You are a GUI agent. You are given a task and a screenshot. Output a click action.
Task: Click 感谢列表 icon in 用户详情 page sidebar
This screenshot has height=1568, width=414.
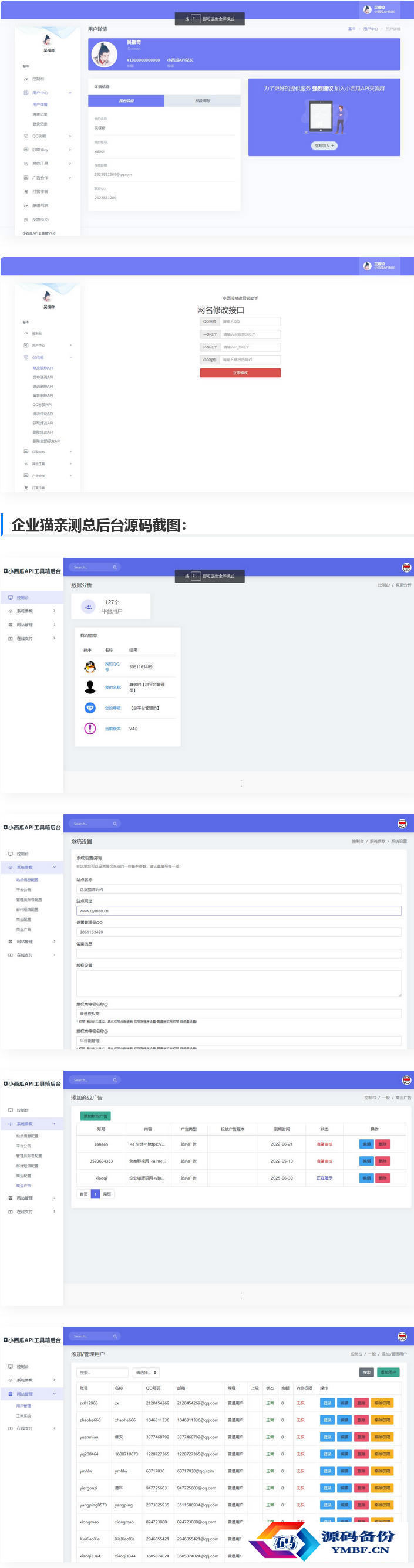[26, 206]
